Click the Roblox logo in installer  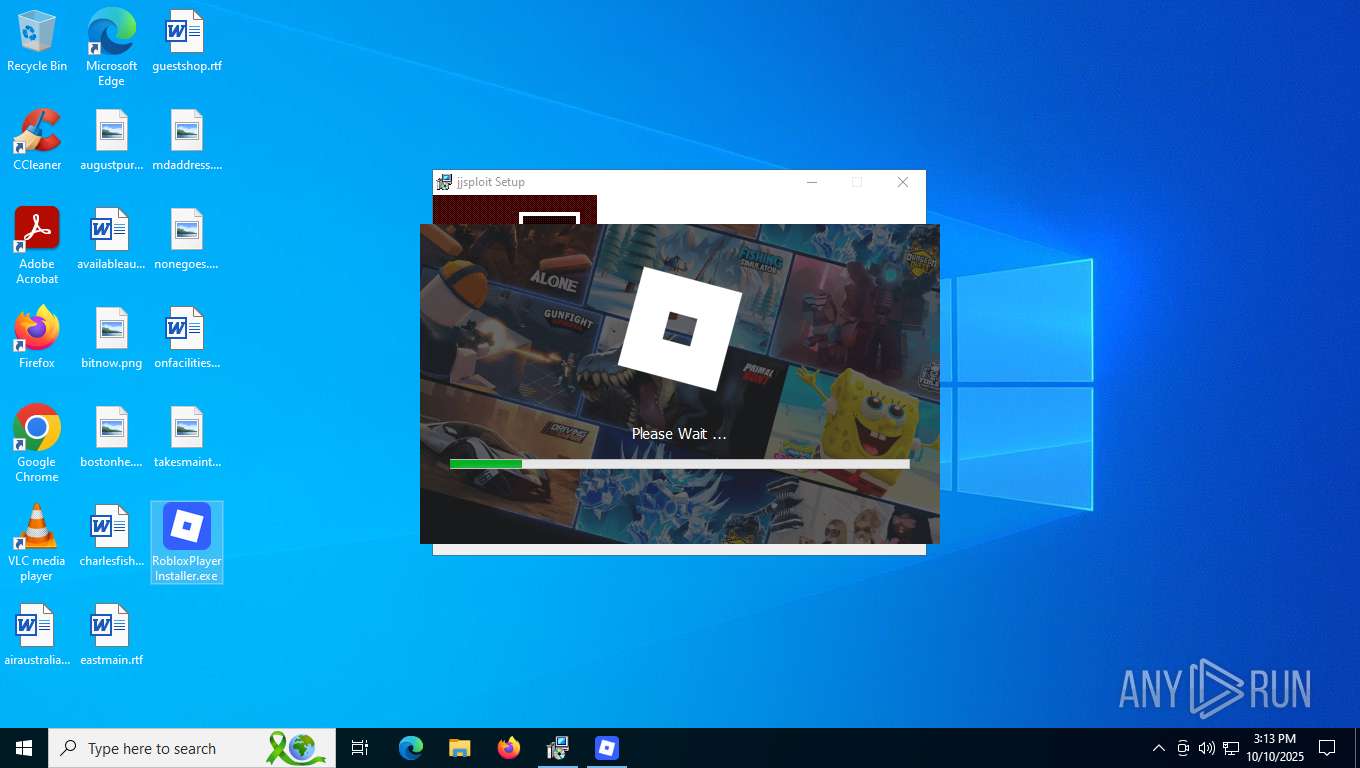(x=680, y=329)
